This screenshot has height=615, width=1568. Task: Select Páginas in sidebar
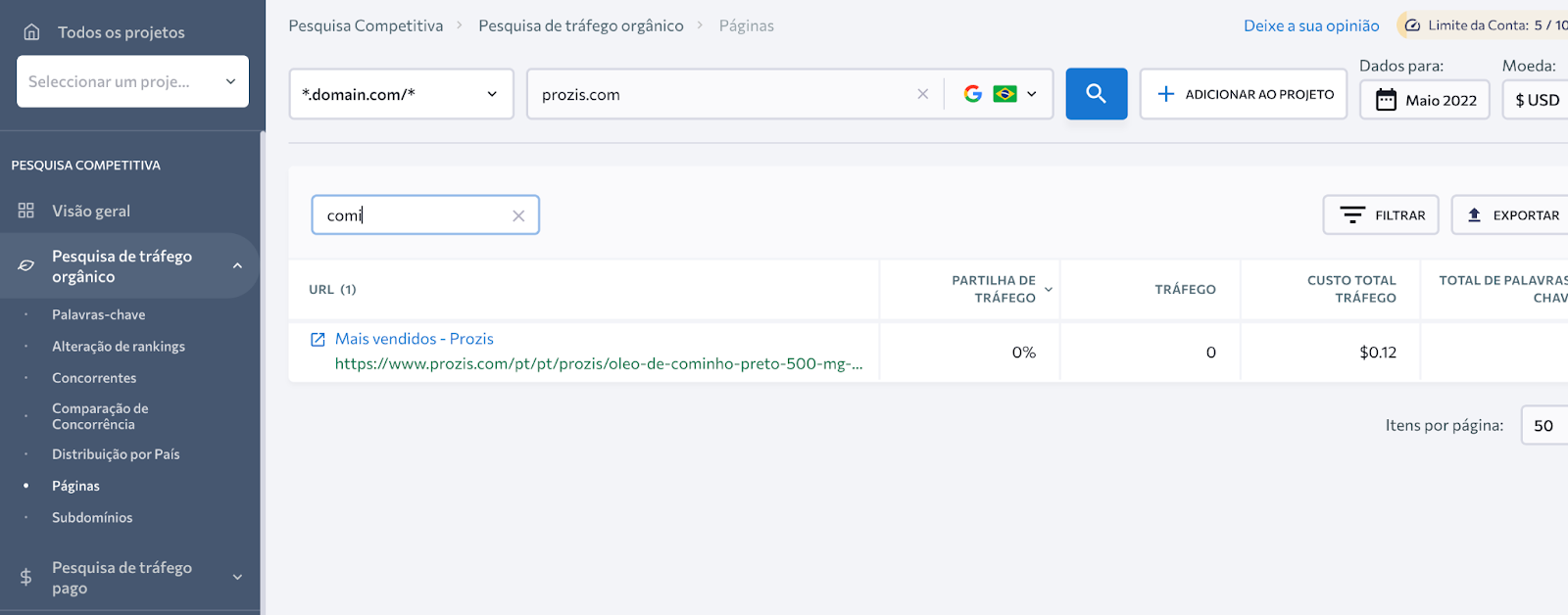(75, 486)
